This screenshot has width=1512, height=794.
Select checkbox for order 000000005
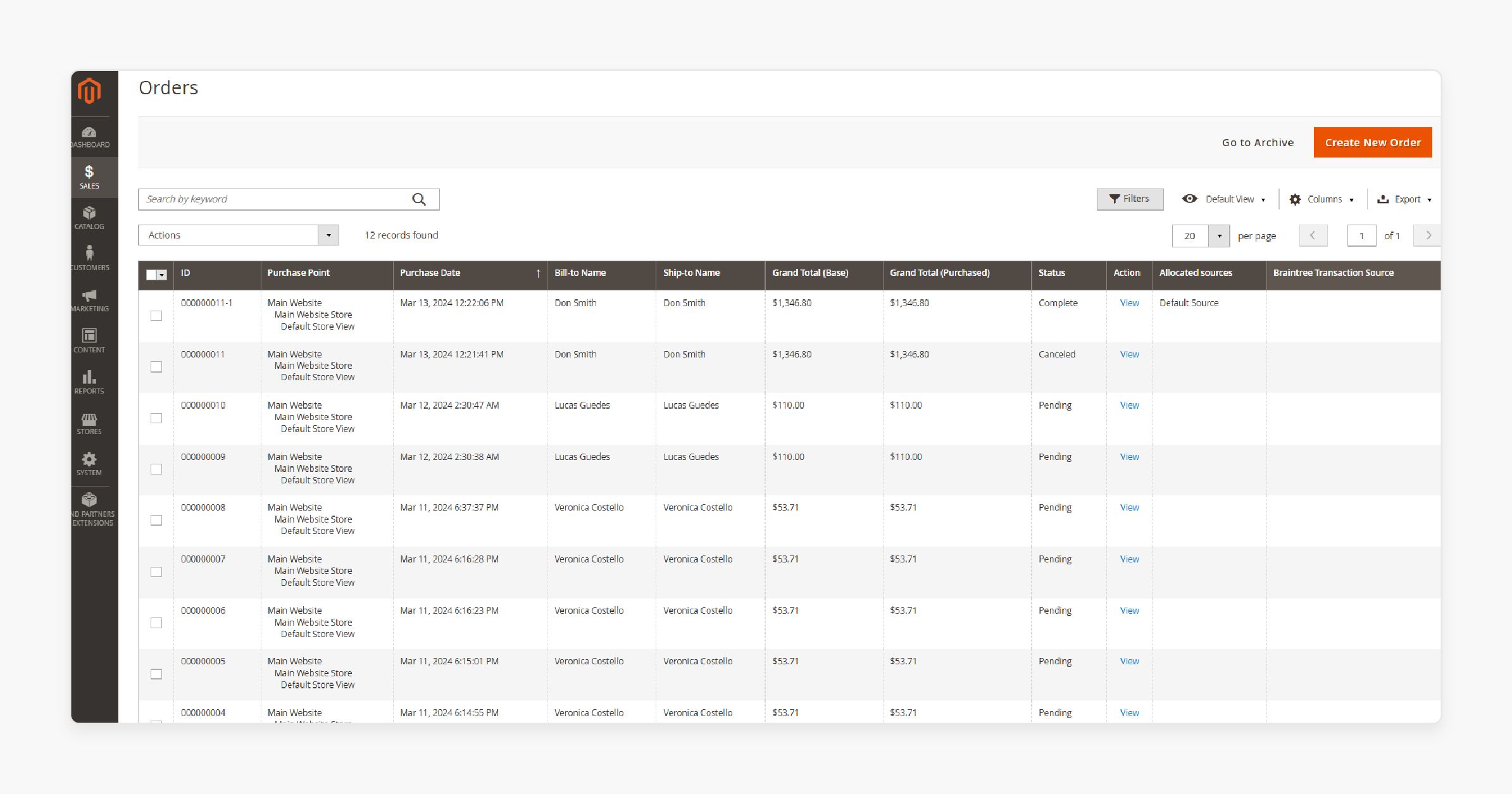[156, 674]
